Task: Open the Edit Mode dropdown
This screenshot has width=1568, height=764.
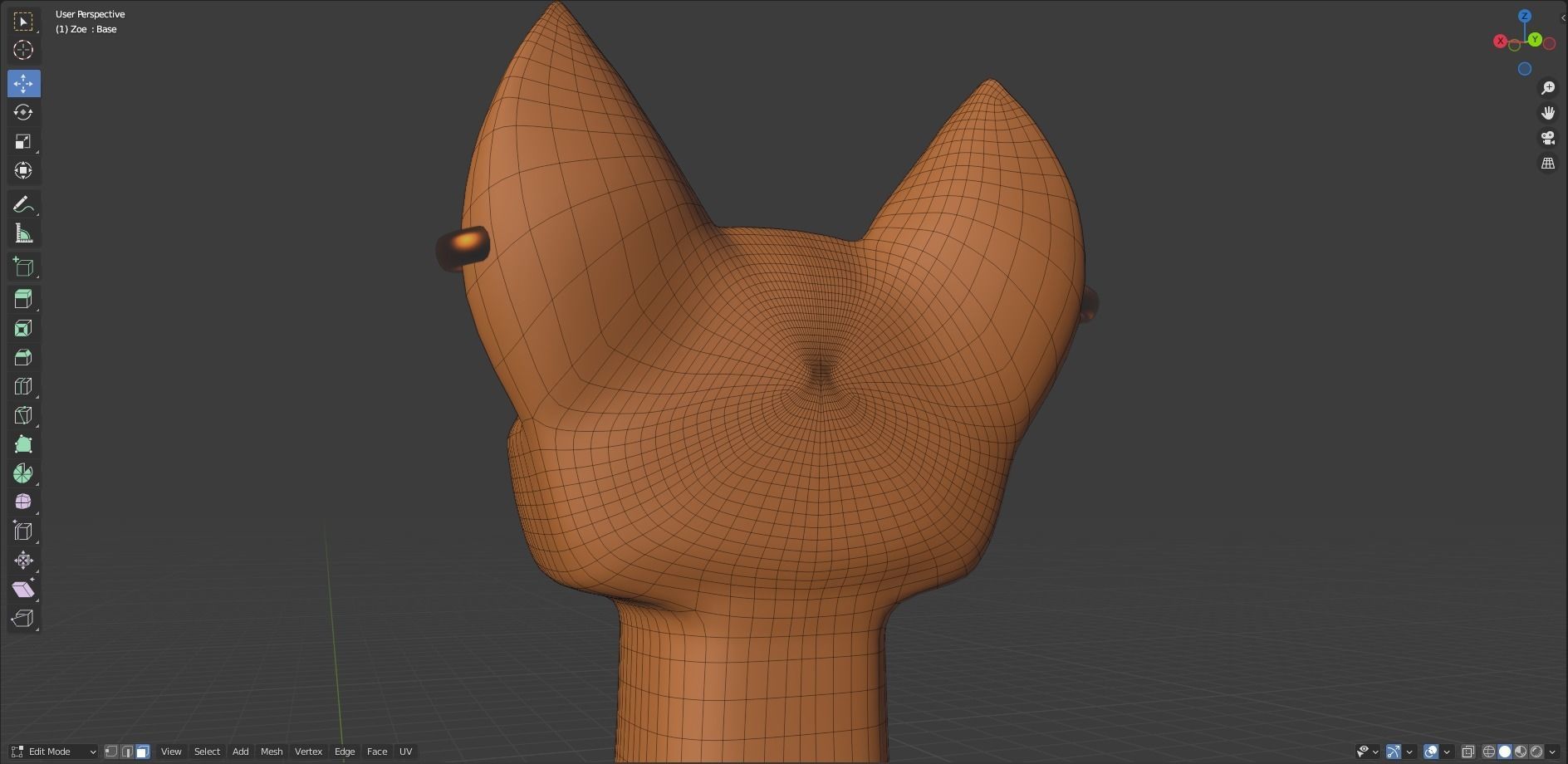Action: click(54, 752)
